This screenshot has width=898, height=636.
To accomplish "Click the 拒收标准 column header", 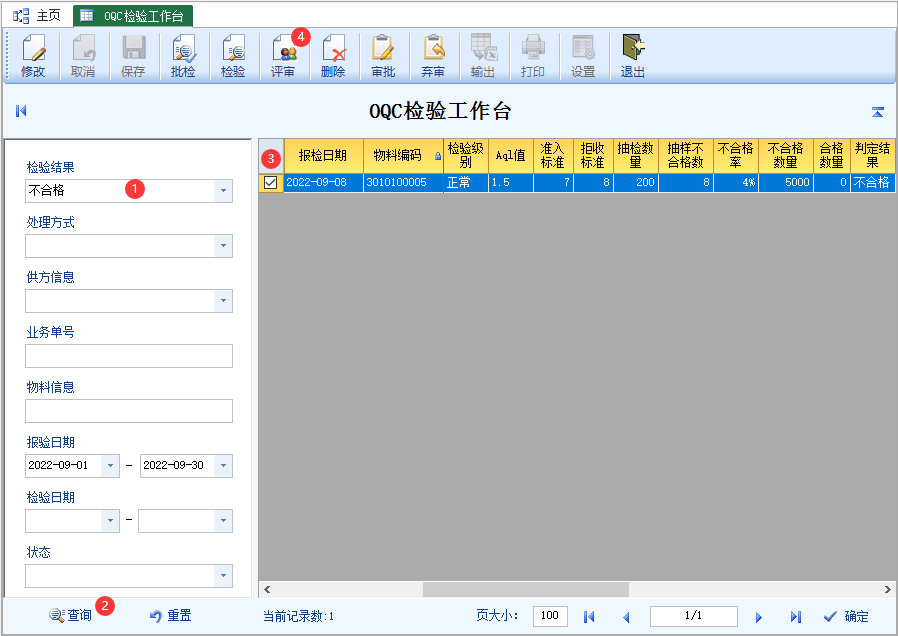I will click(593, 156).
